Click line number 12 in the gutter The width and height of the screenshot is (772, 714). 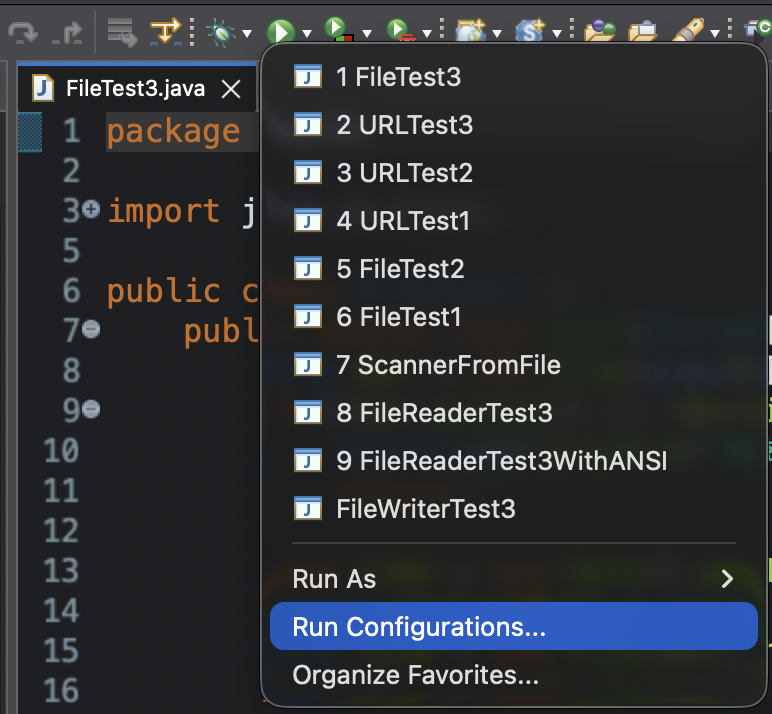[x=61, y=531]
